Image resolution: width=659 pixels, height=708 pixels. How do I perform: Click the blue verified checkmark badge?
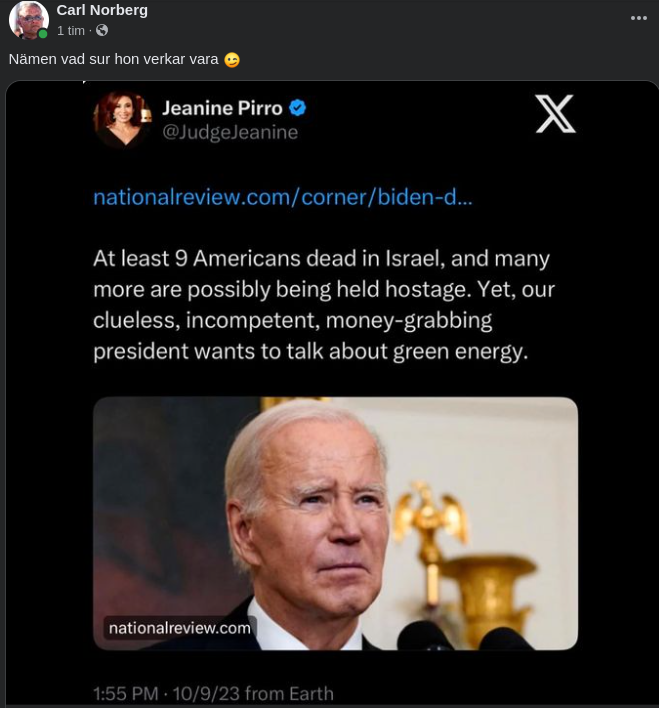pyautogui.click(x=297, y=108)
